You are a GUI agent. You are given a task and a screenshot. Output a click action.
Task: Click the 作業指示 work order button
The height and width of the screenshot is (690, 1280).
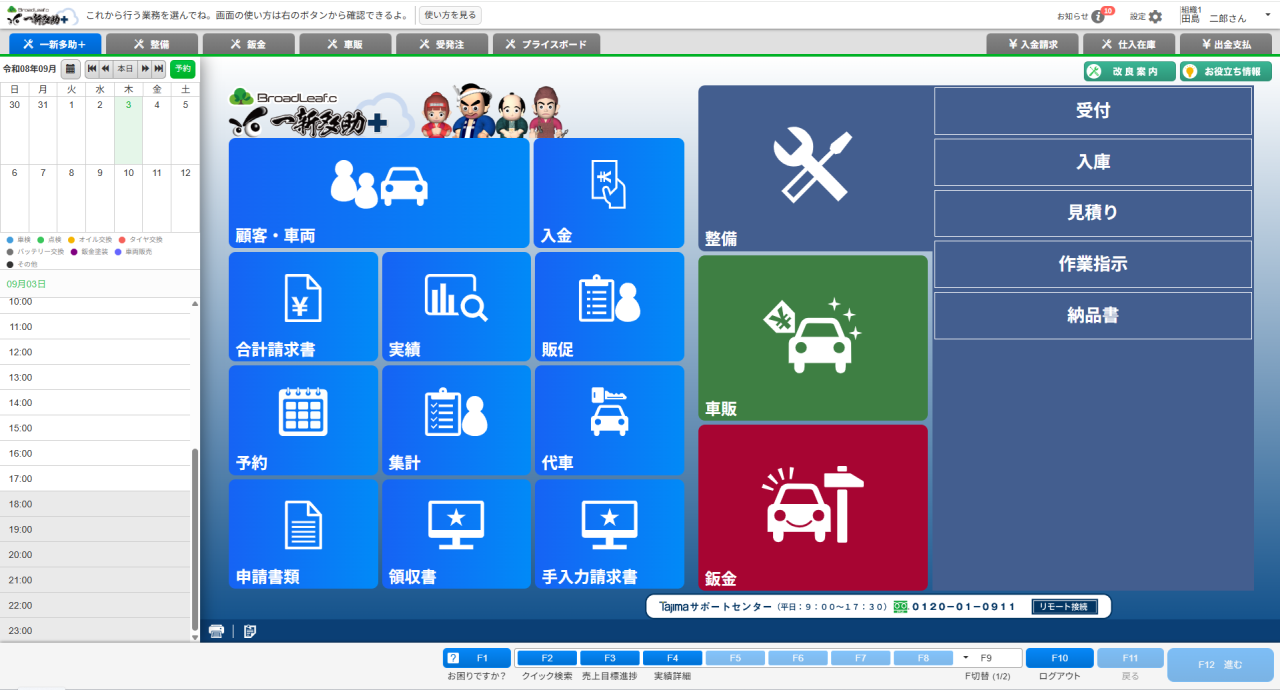click(x=1093, y=264)
